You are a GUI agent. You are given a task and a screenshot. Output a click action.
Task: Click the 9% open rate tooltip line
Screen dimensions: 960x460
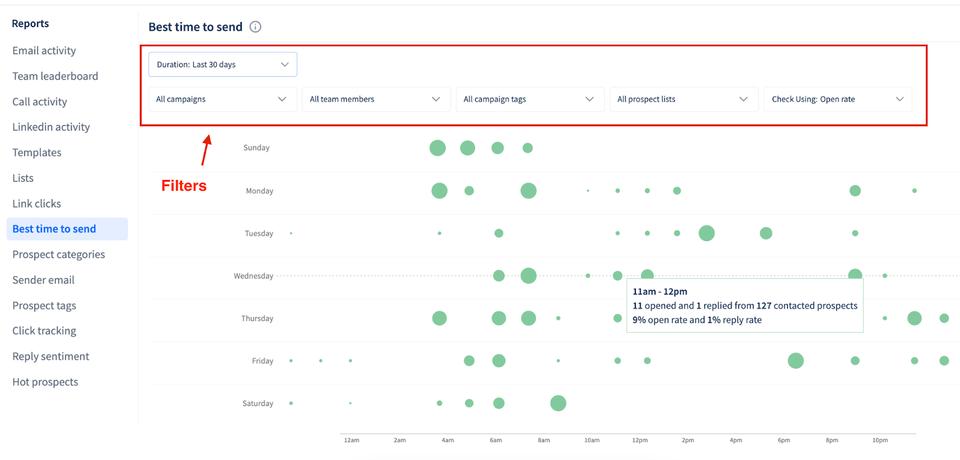[x=697, y=320]
